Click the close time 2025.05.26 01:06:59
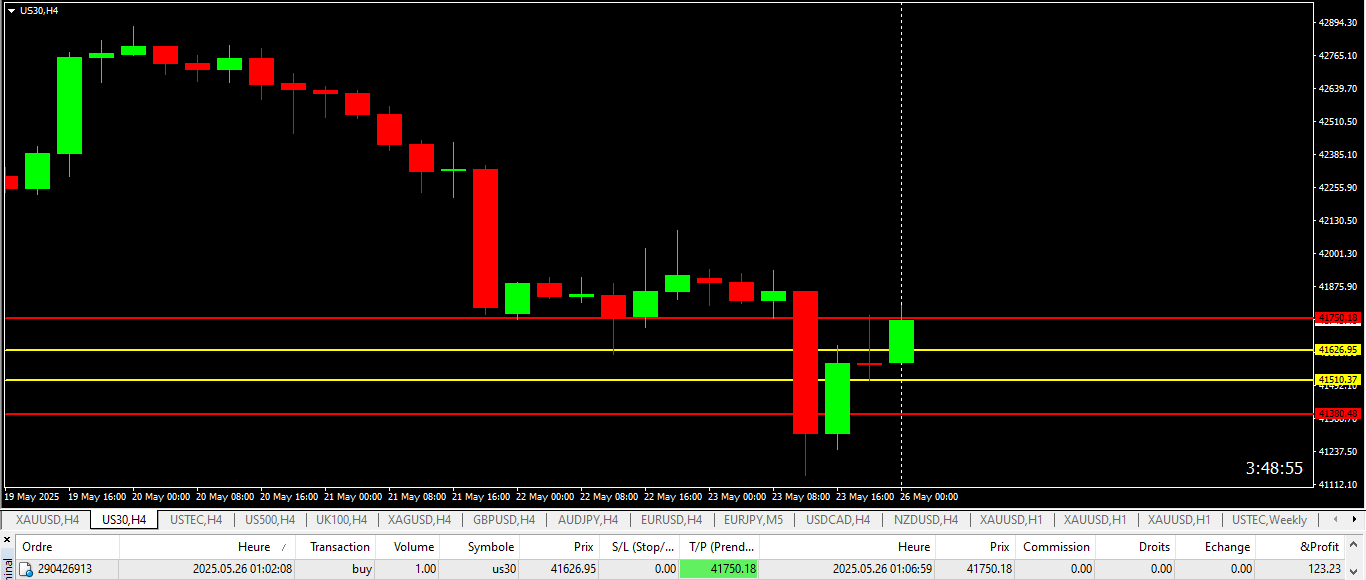 [x=882, y=569]
